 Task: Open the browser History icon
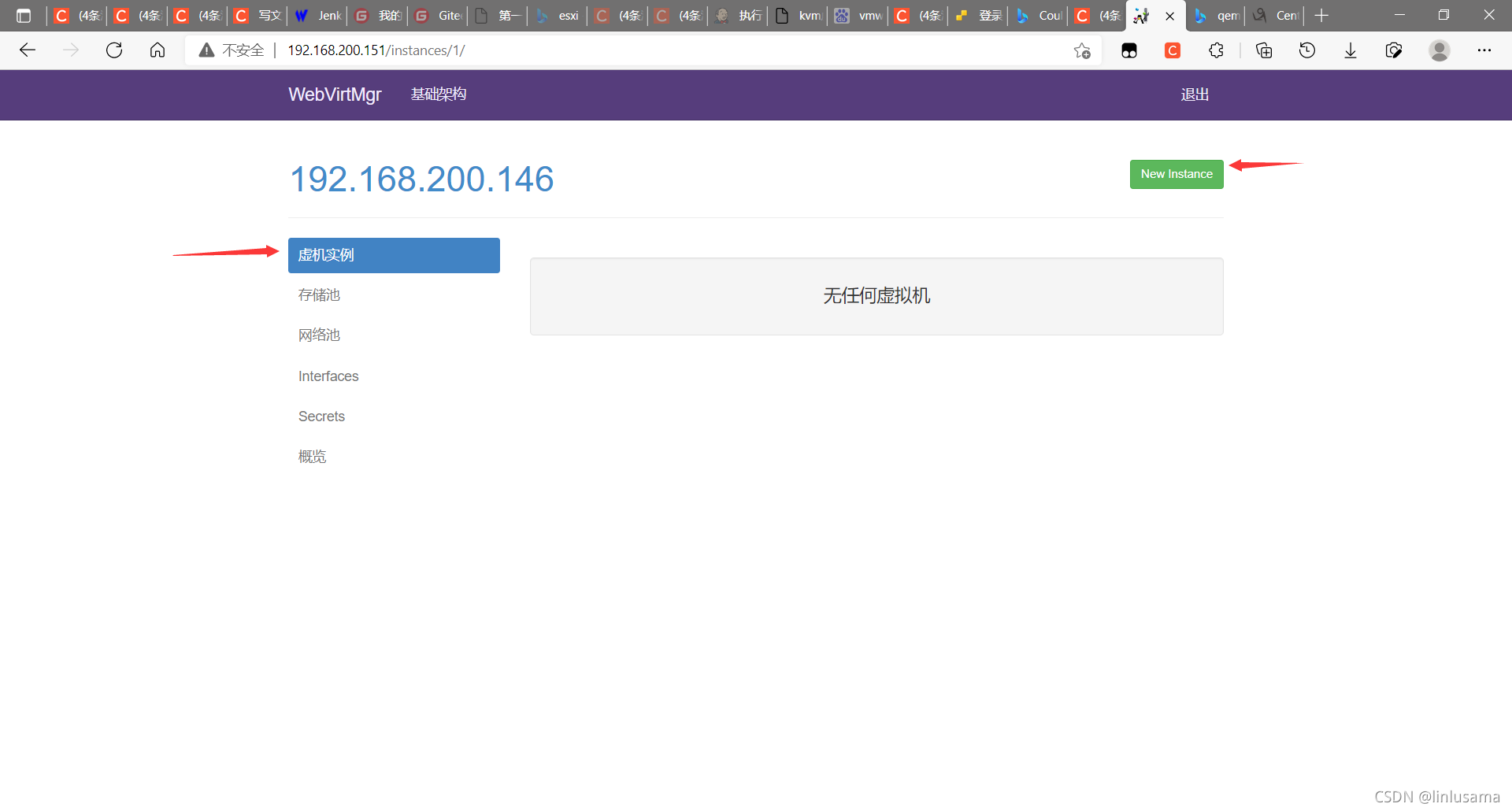coord(1307,50)
